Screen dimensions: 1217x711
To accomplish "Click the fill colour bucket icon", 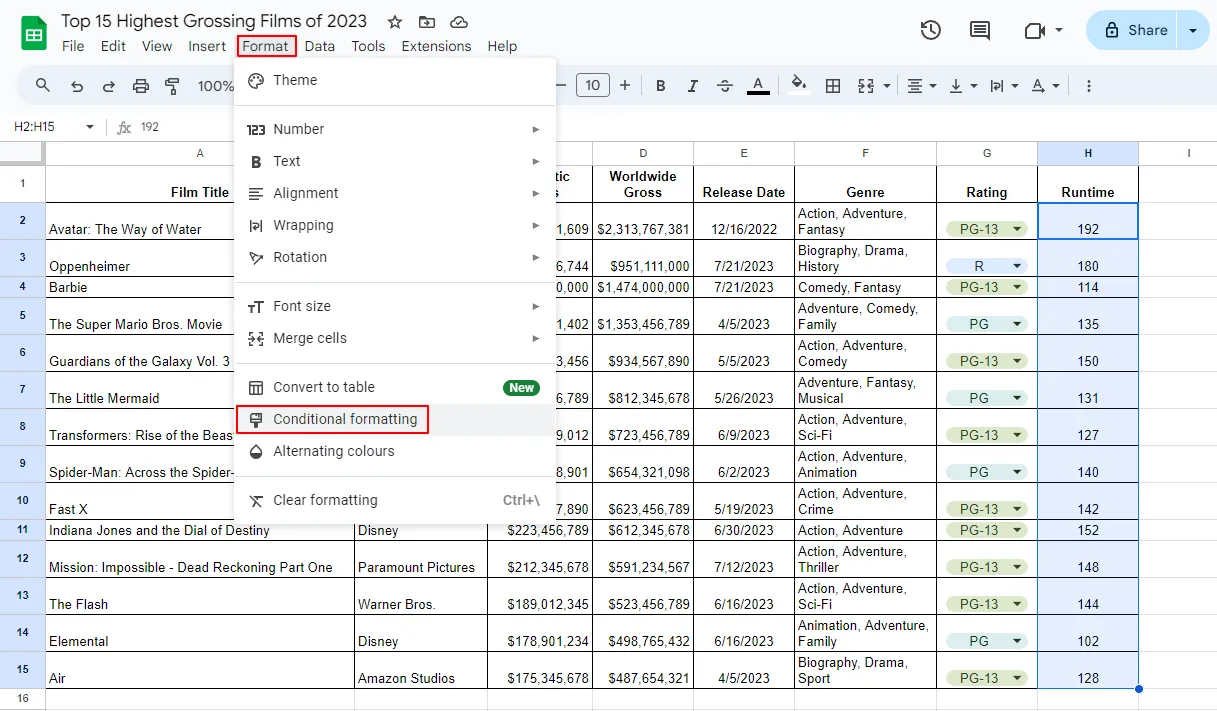I will click(798, 86).
